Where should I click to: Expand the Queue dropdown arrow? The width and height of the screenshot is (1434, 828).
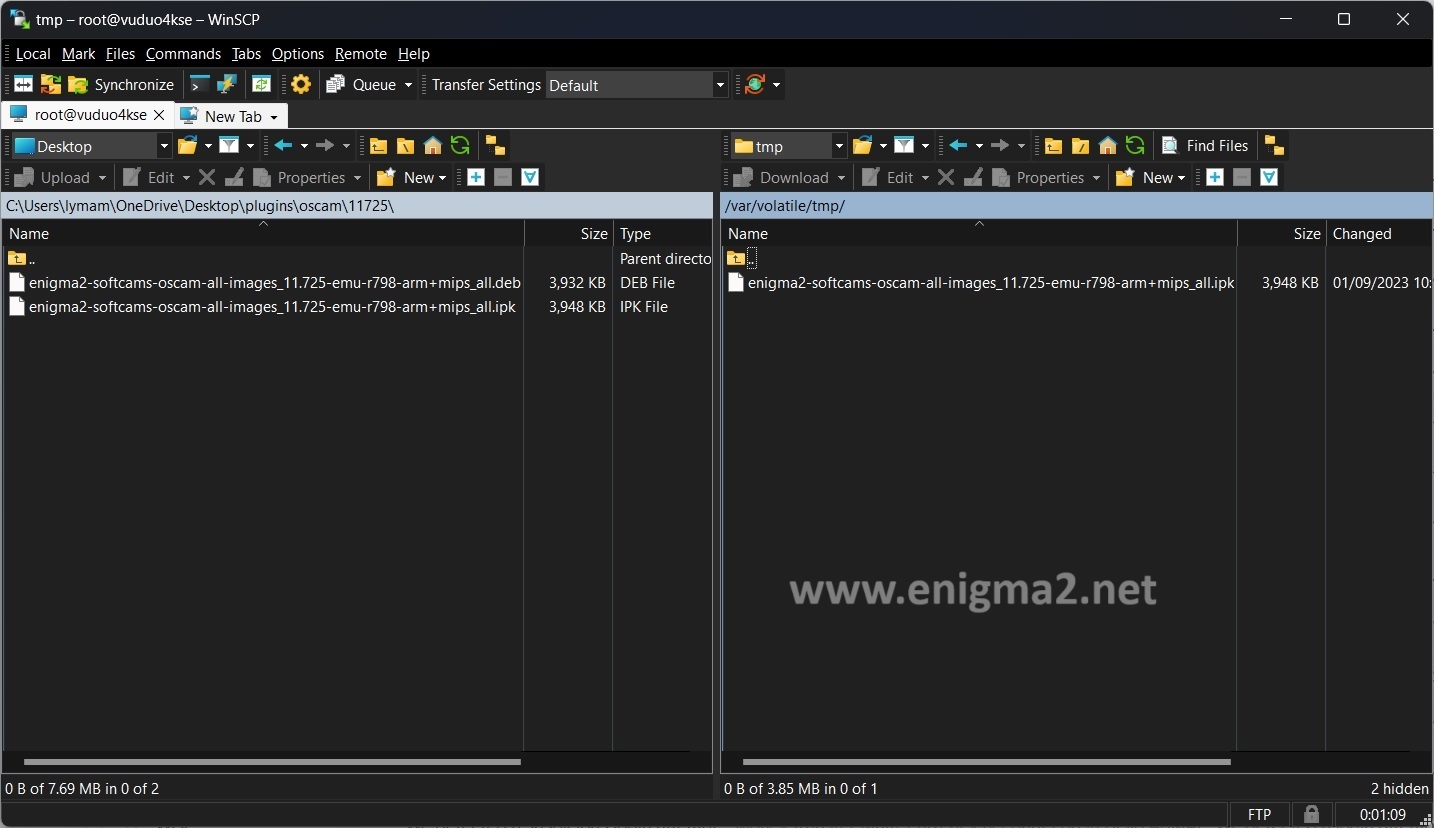coord(408,85)
